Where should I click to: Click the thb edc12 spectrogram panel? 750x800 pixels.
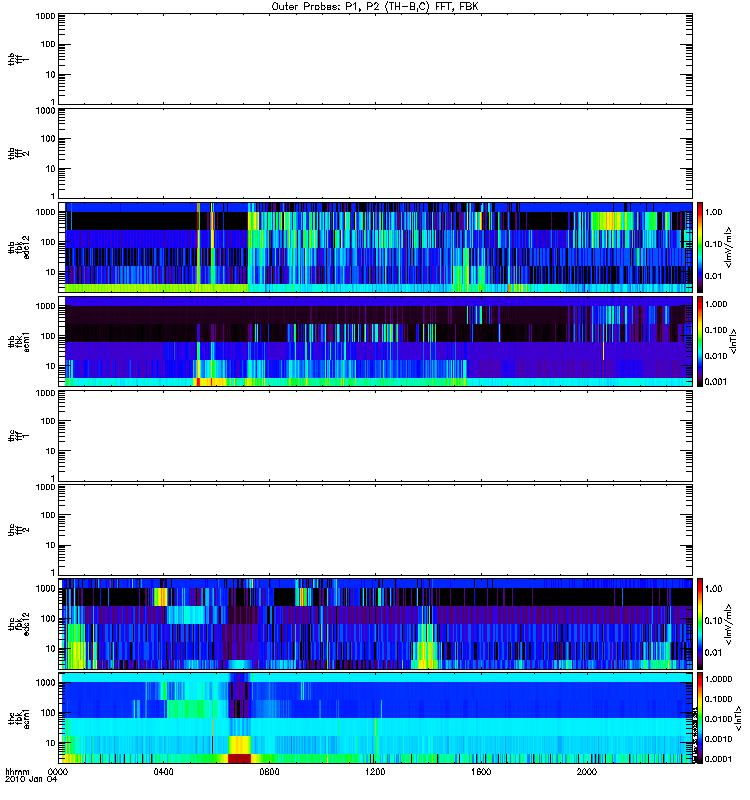(376, 247)
